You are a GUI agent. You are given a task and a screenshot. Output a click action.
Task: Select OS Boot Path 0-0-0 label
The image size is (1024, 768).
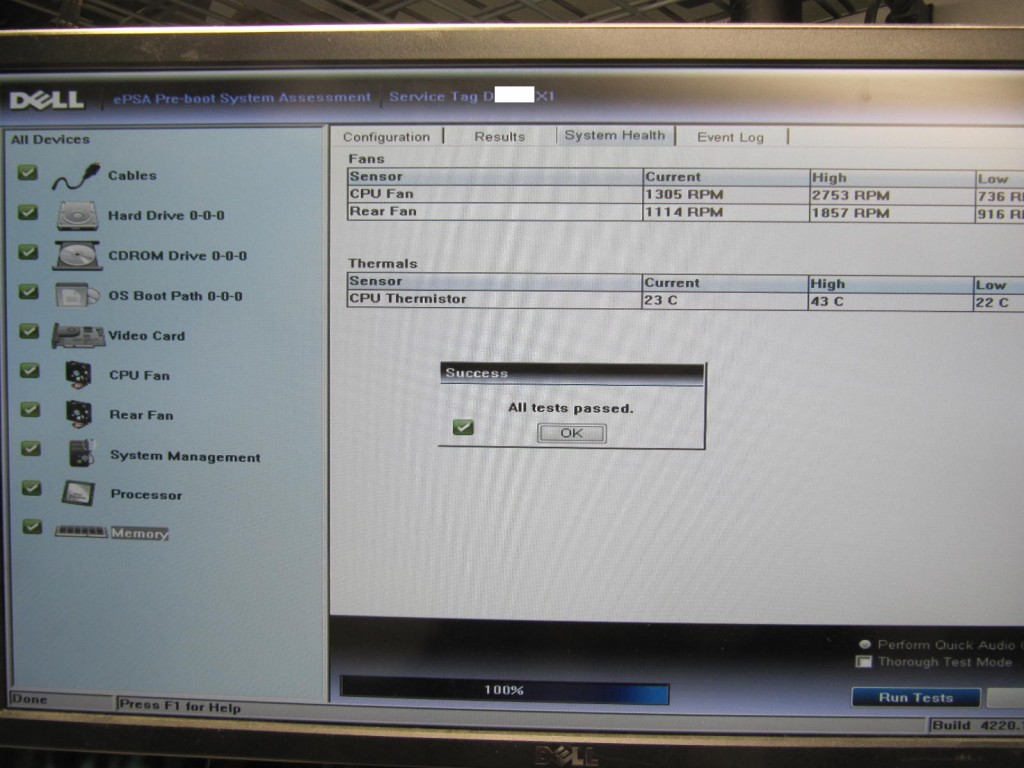point(175,296)
